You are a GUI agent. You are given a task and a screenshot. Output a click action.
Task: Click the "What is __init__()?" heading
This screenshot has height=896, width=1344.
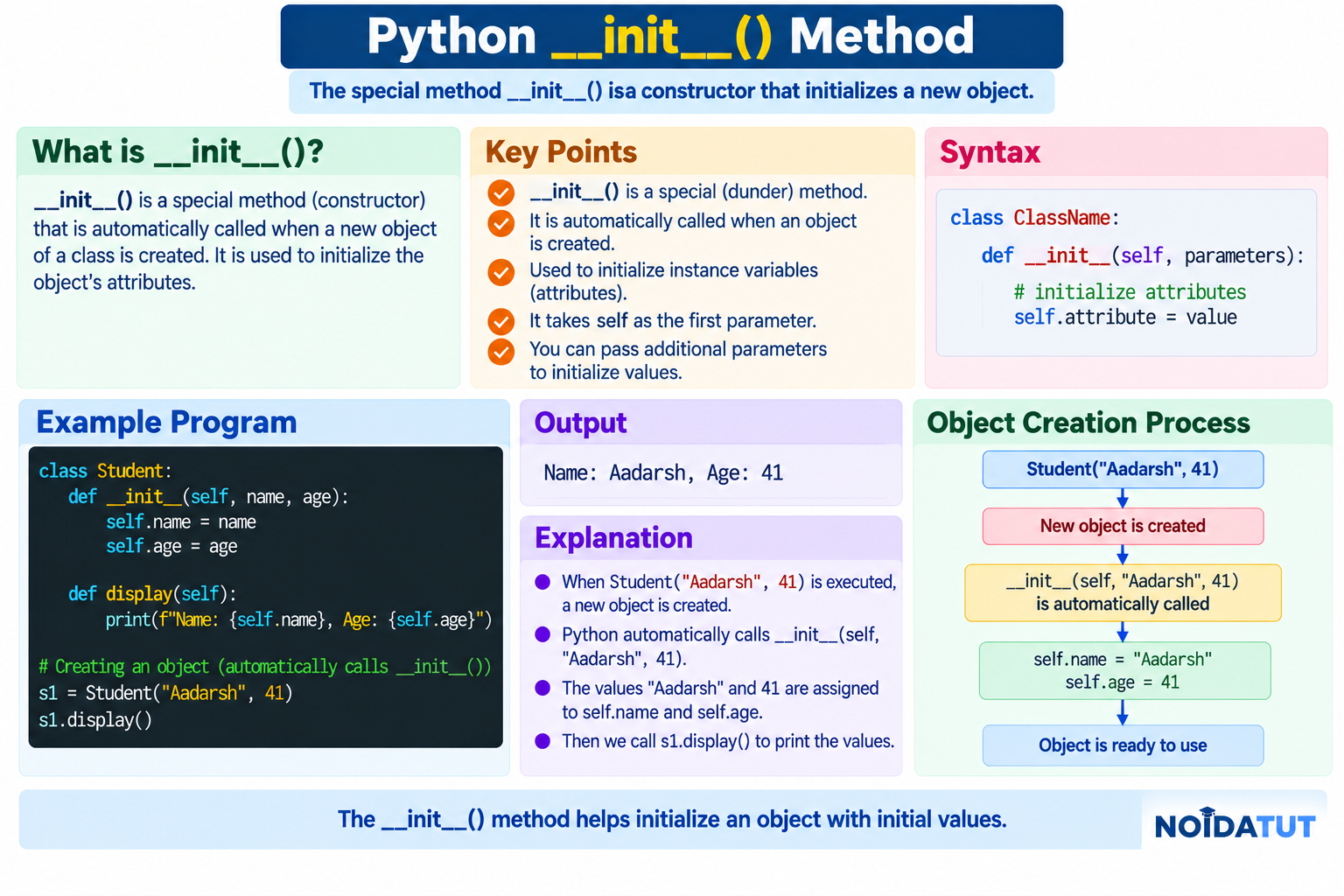(178, 152)
